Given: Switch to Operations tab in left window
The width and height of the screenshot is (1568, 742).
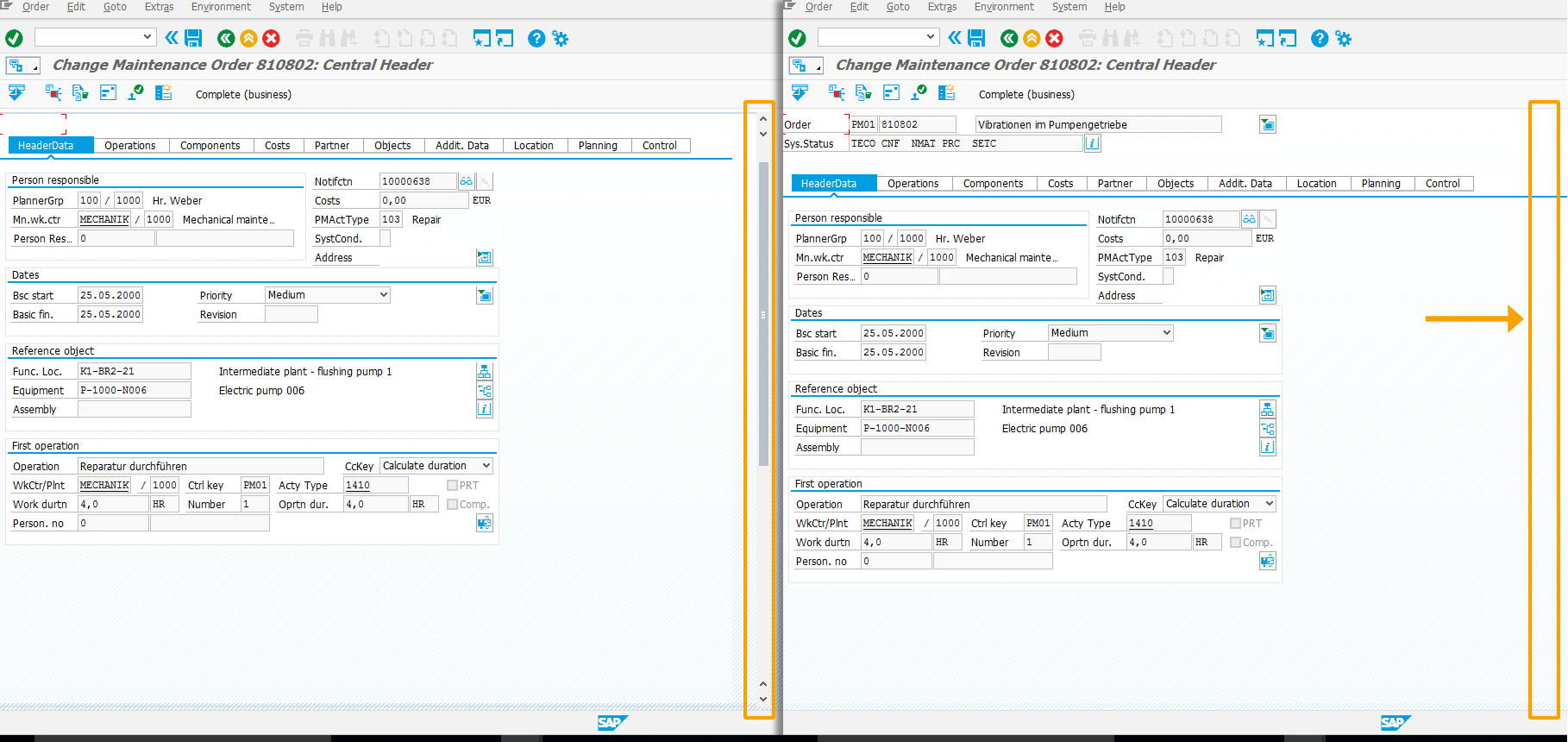Looking at the screenshot, I should click(x=130, y=146).
